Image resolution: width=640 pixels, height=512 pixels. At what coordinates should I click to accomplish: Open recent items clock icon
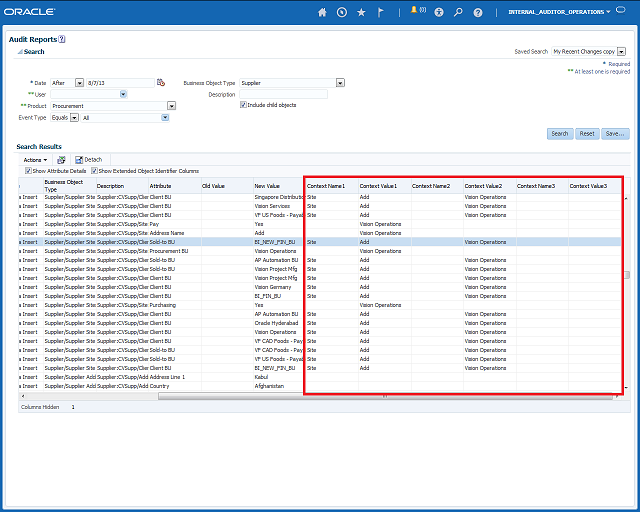click(x=342, y=12)
